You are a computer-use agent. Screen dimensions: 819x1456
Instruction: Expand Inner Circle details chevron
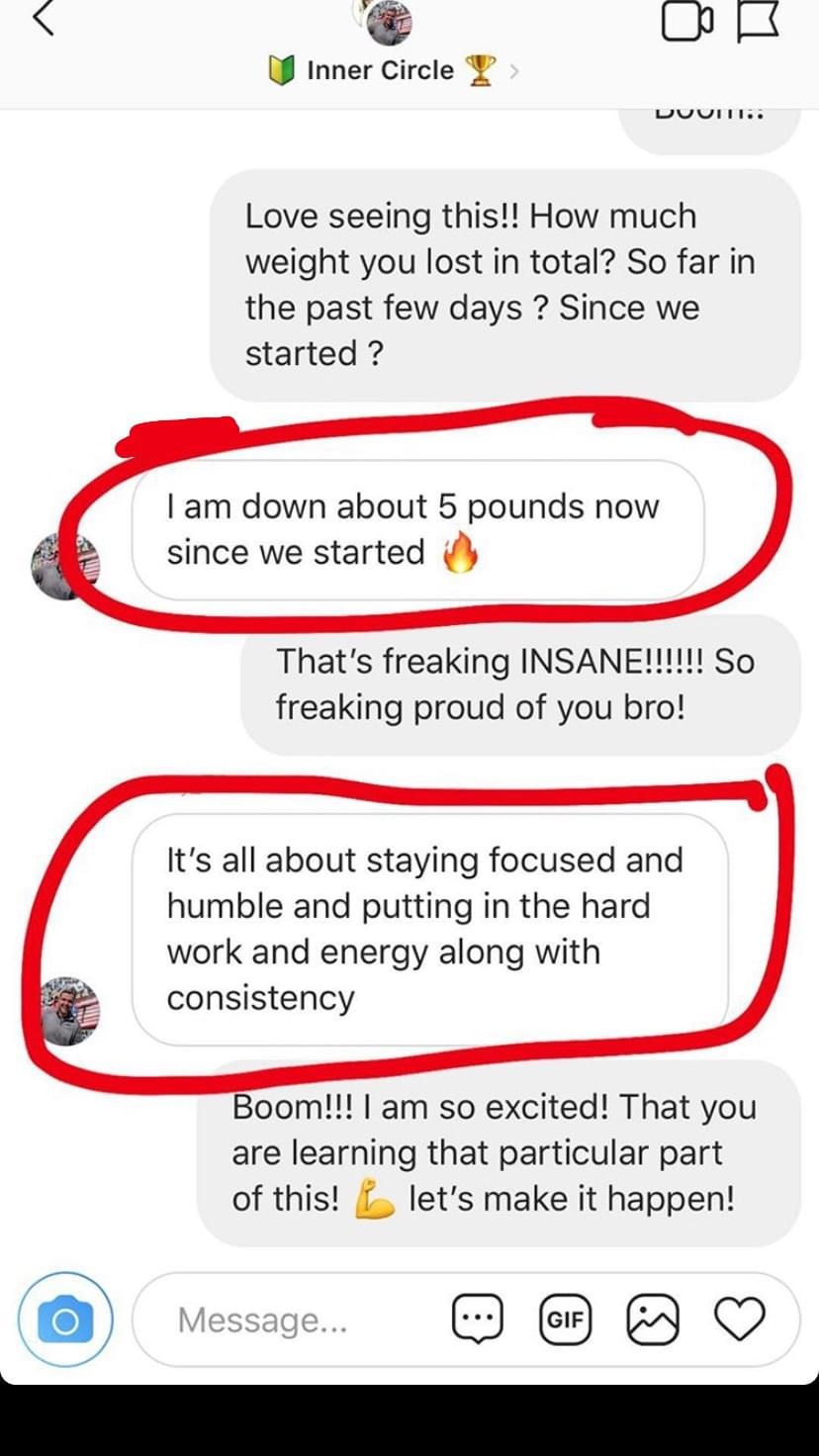[513, 70]
